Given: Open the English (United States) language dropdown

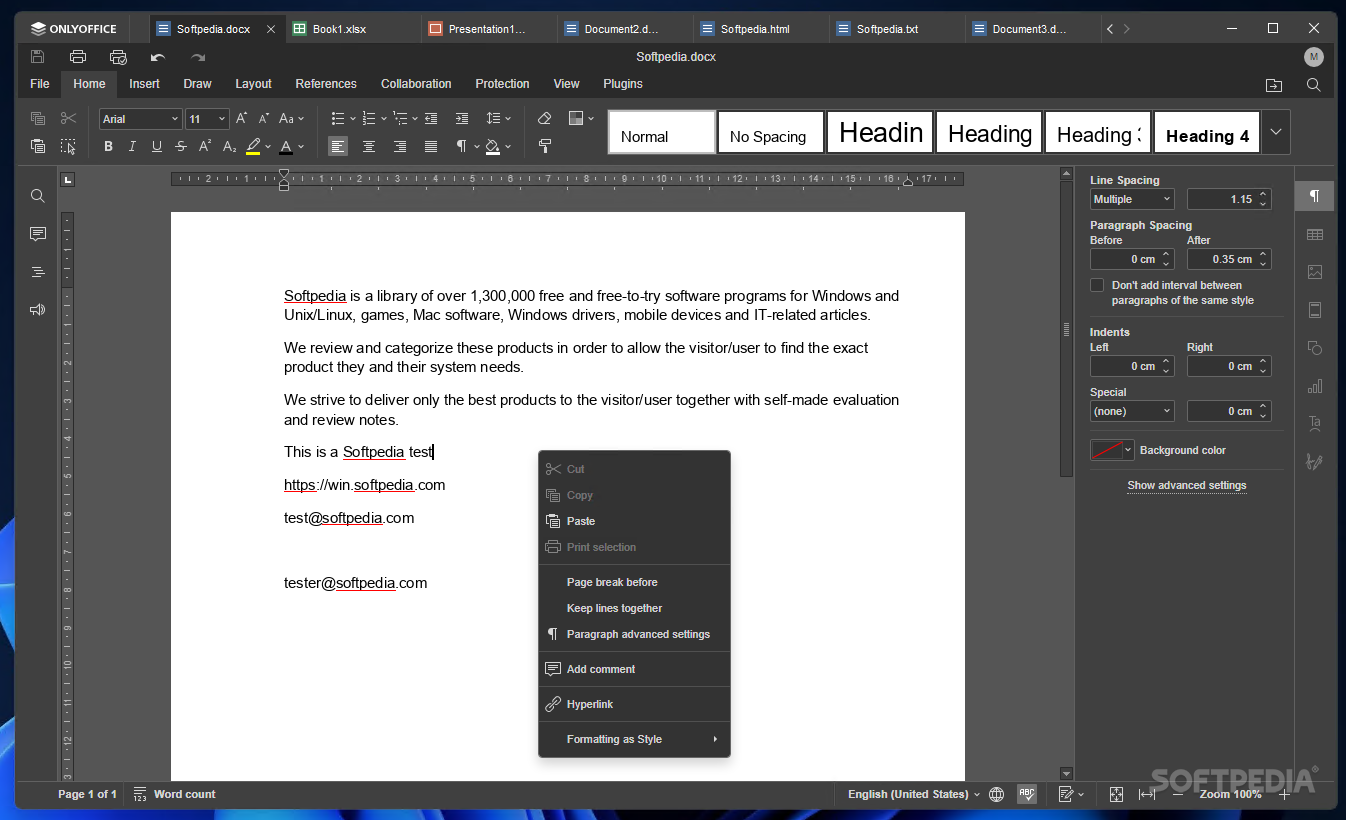Looking at the screenshot, I should point(914,794).
